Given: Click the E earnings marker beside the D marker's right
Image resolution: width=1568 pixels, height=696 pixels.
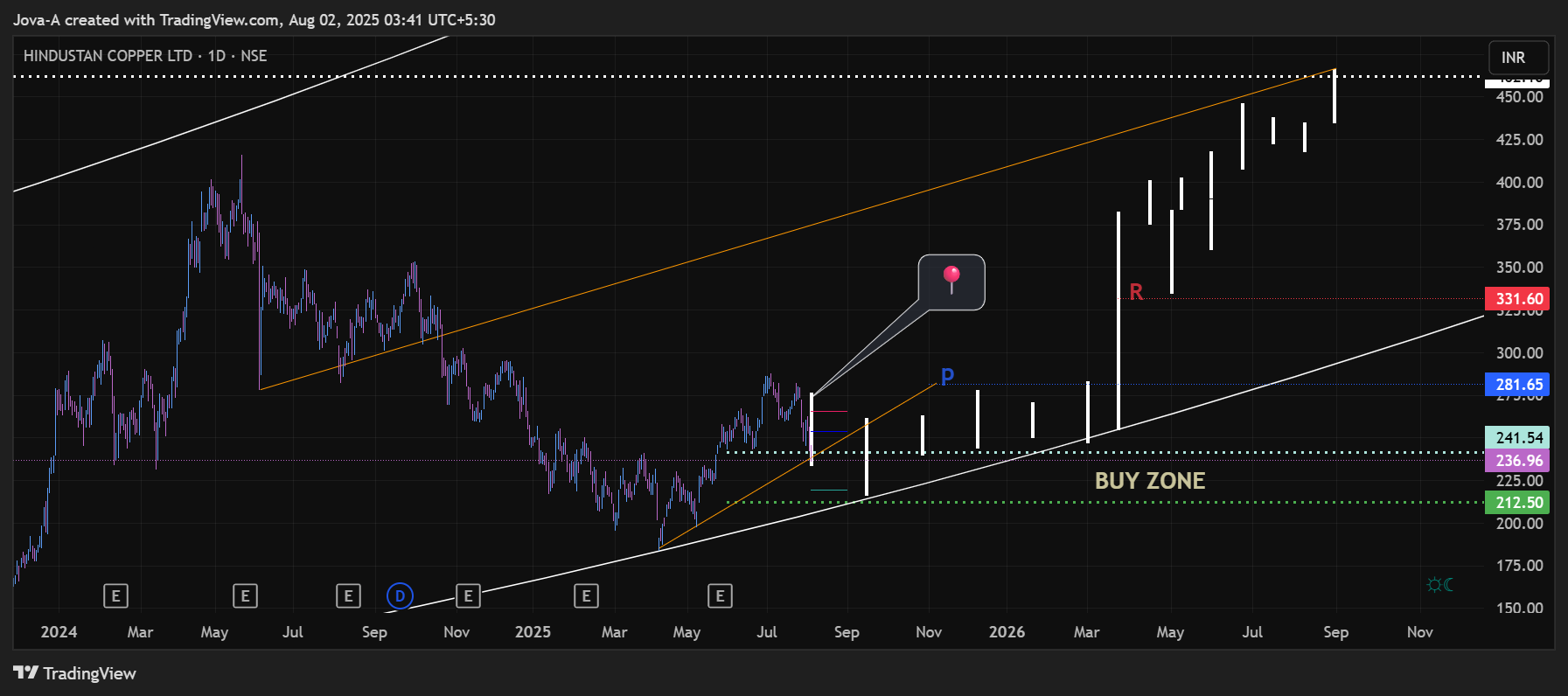Looking at the screenshot, I should pyautogui.click(x=468, y=596).
